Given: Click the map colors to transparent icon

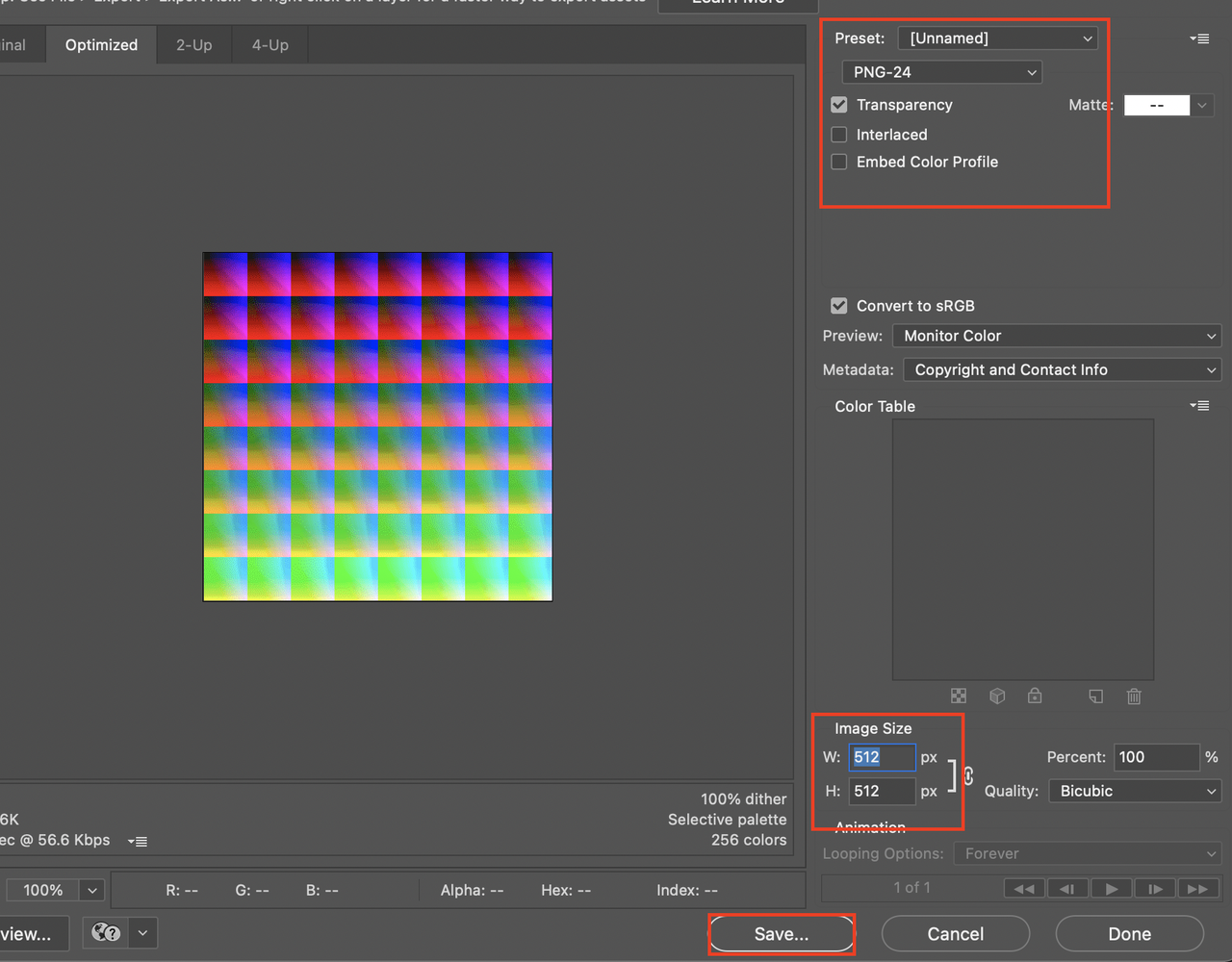Looking at the screenshot, I should pyautogui.click(x=959, y=696).
